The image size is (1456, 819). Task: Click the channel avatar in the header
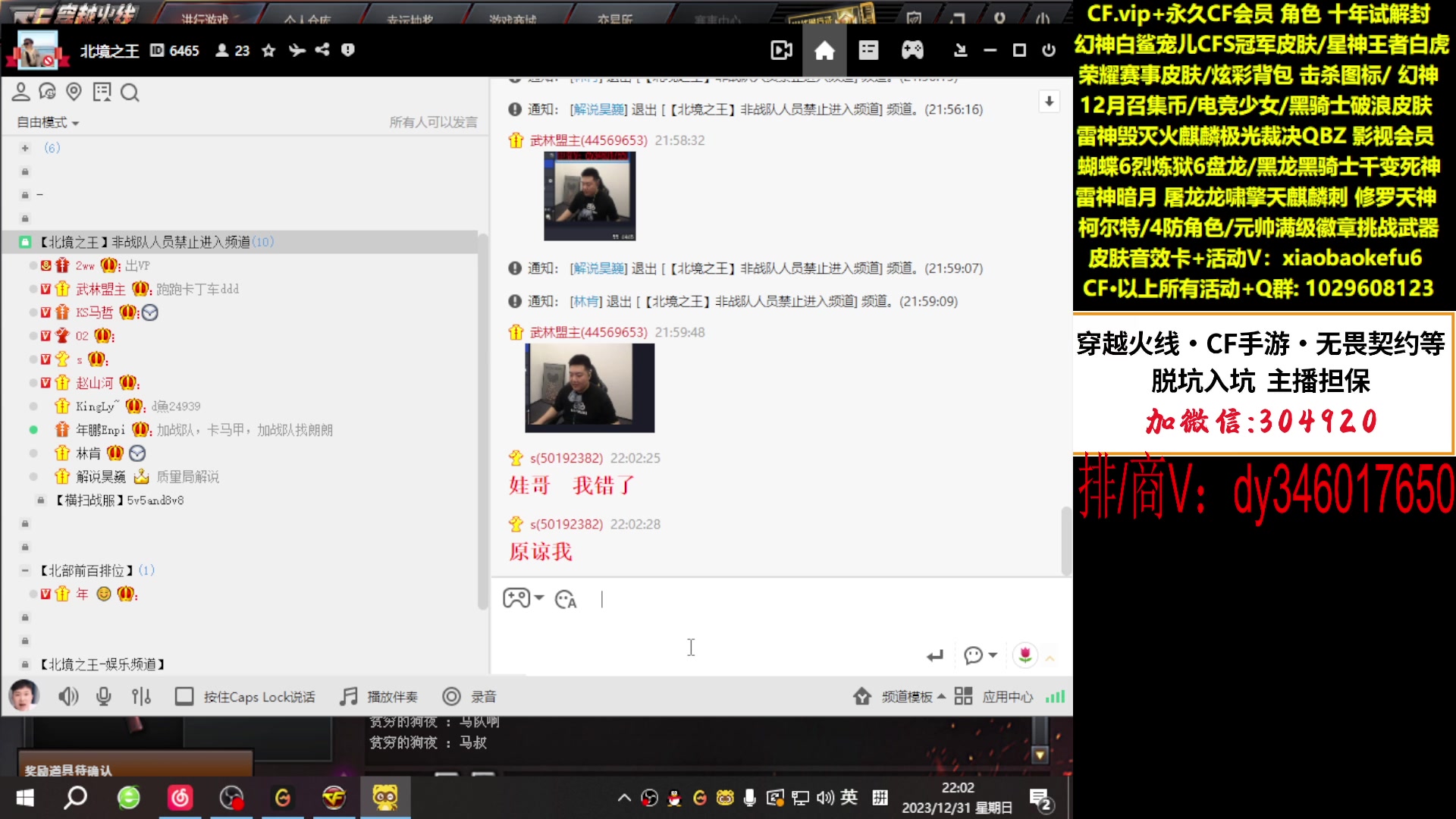[x=37, y=50]
